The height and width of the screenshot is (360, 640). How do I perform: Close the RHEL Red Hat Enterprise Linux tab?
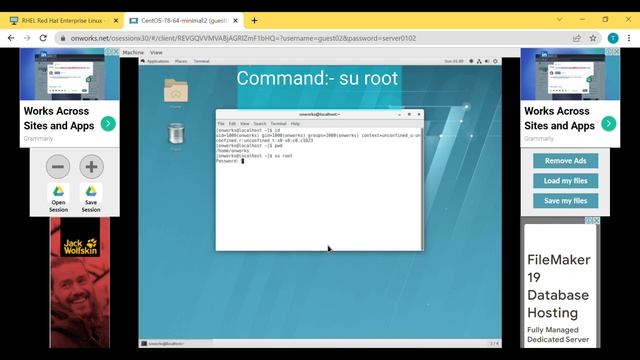click(116, 20)
